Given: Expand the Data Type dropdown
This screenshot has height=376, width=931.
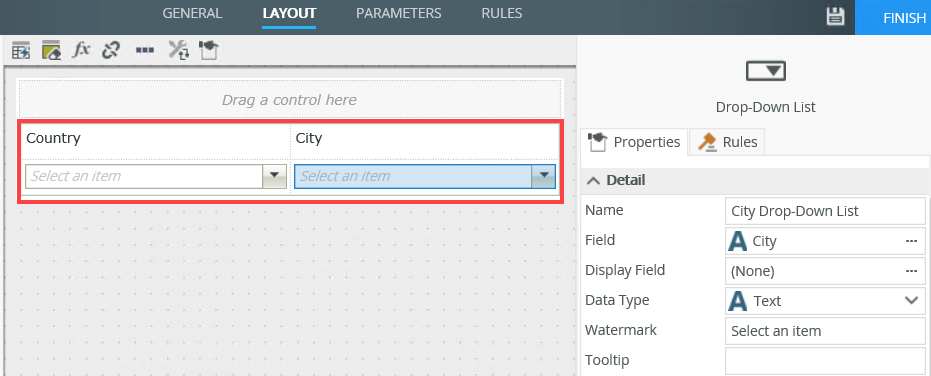Looking at the screenshot, I should point(911,301).
